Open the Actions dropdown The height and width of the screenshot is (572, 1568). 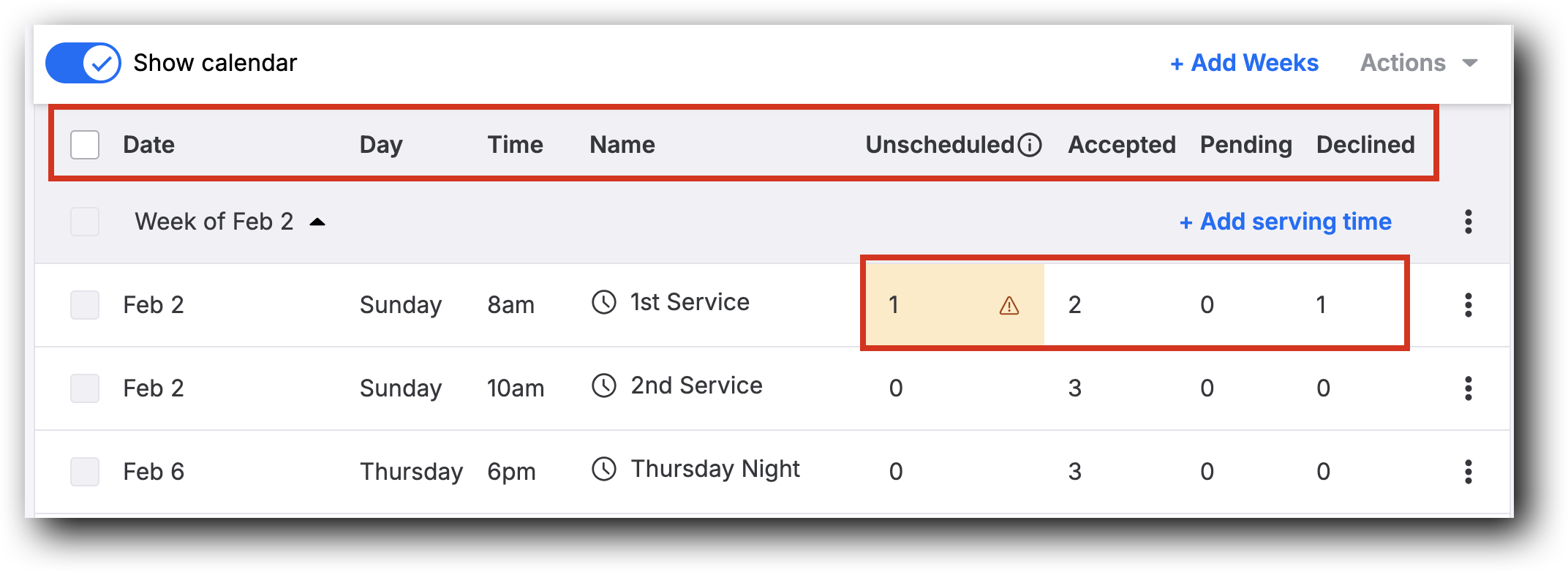pyautogui.click(x=1418, y=63)
